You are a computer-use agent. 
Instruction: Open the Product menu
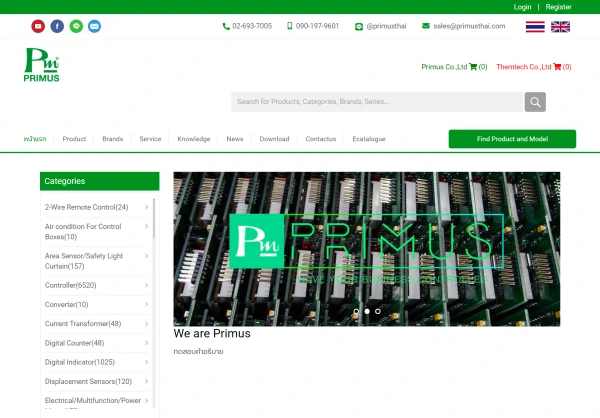(74, 139)
